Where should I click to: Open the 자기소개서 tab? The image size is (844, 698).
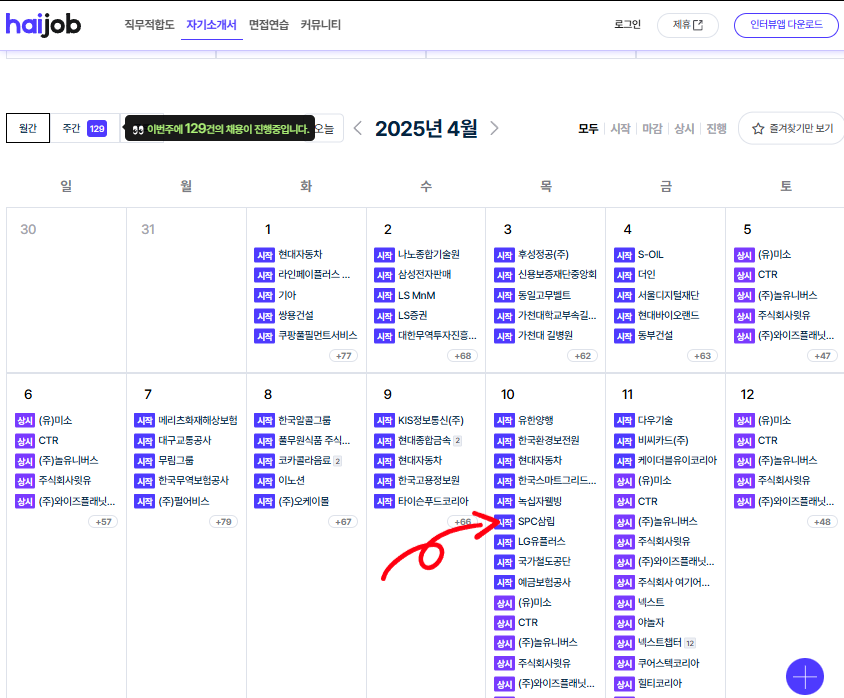point(211,25)
